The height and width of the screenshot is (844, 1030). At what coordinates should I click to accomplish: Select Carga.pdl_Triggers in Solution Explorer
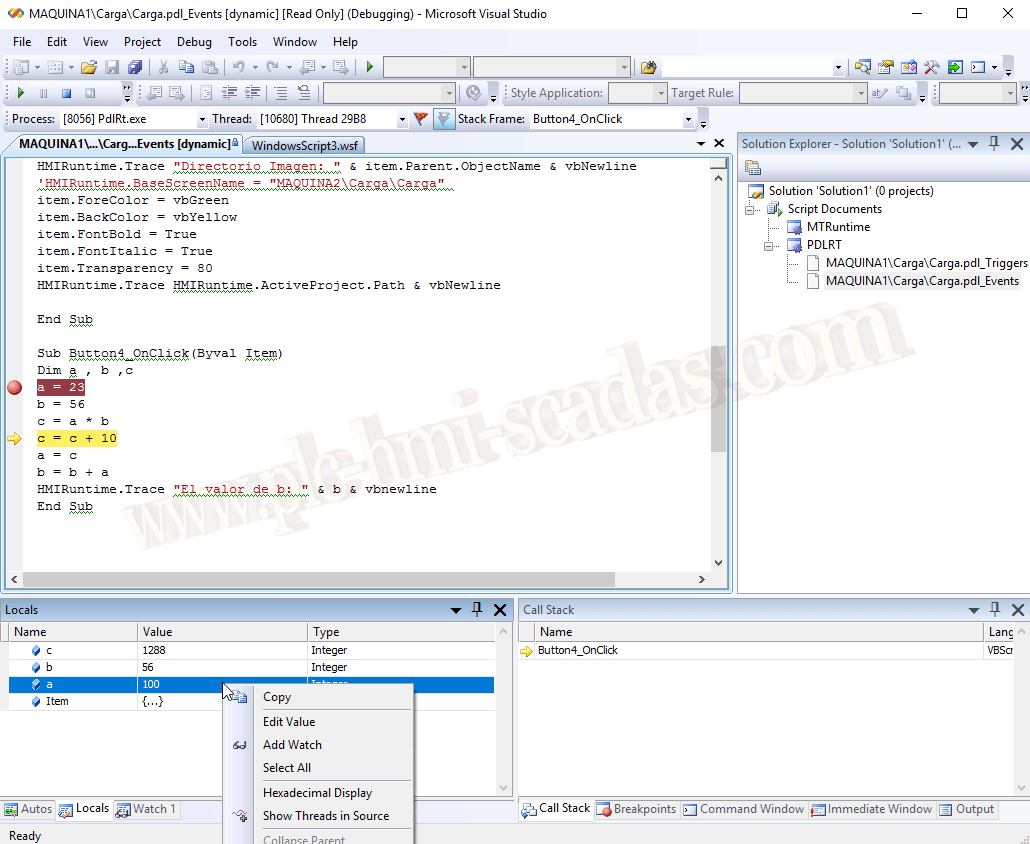(926, 263)
